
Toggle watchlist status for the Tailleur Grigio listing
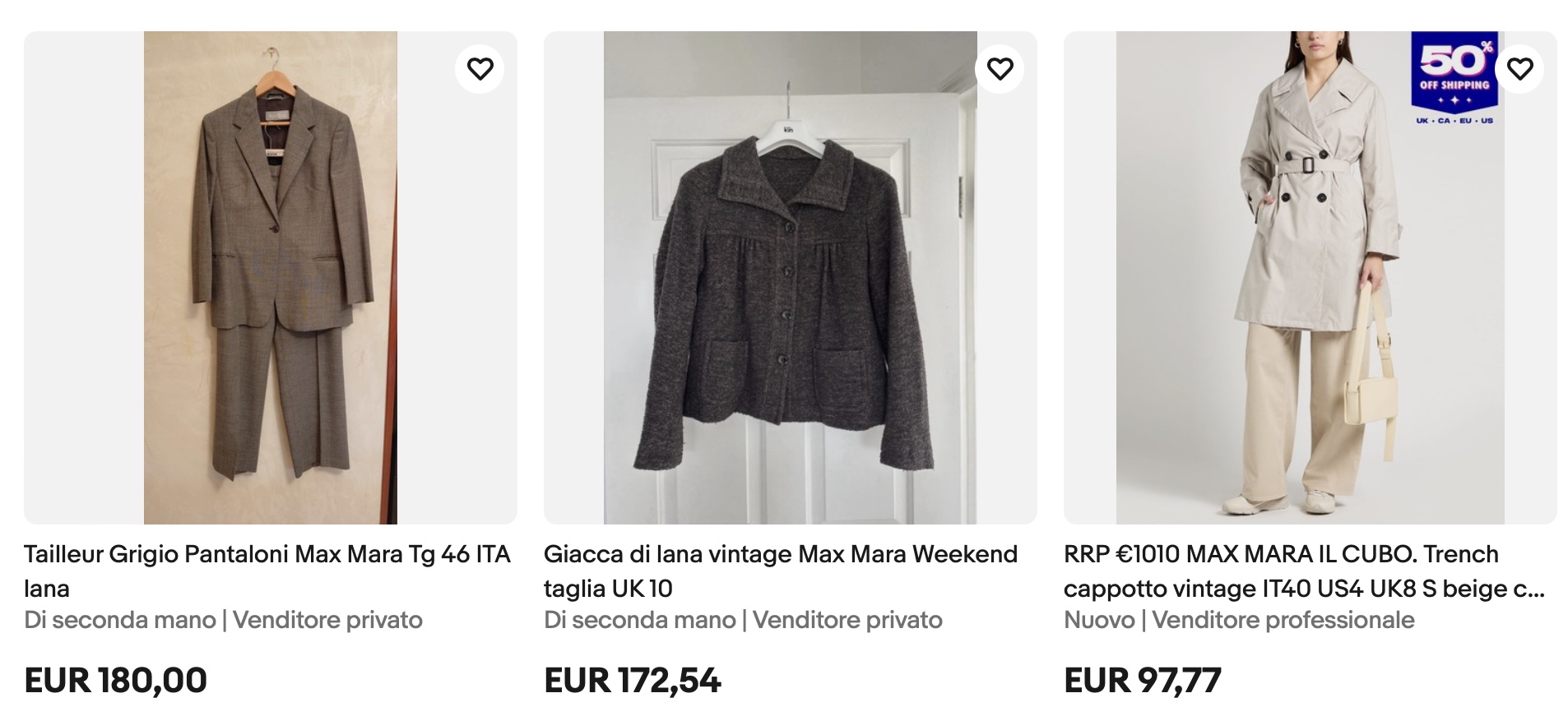click(481, 67)
